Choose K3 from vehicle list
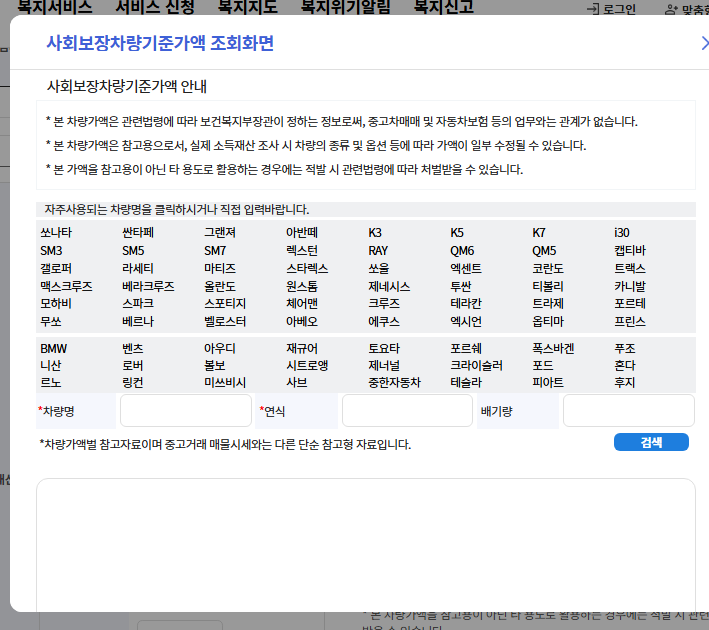The width and height of the screenshot is (709, 630). point(375,232)
